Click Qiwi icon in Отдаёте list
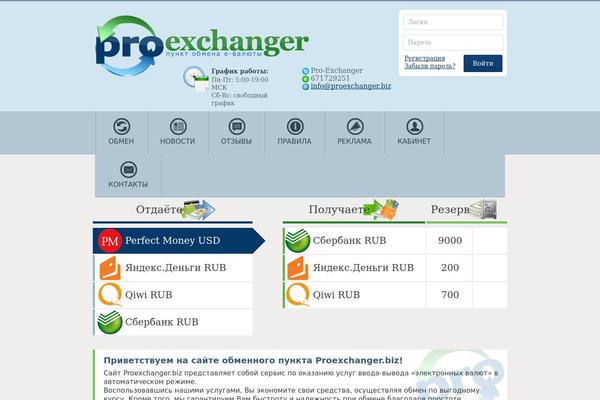This screenshot has width=600, height=400. point(110,295)
